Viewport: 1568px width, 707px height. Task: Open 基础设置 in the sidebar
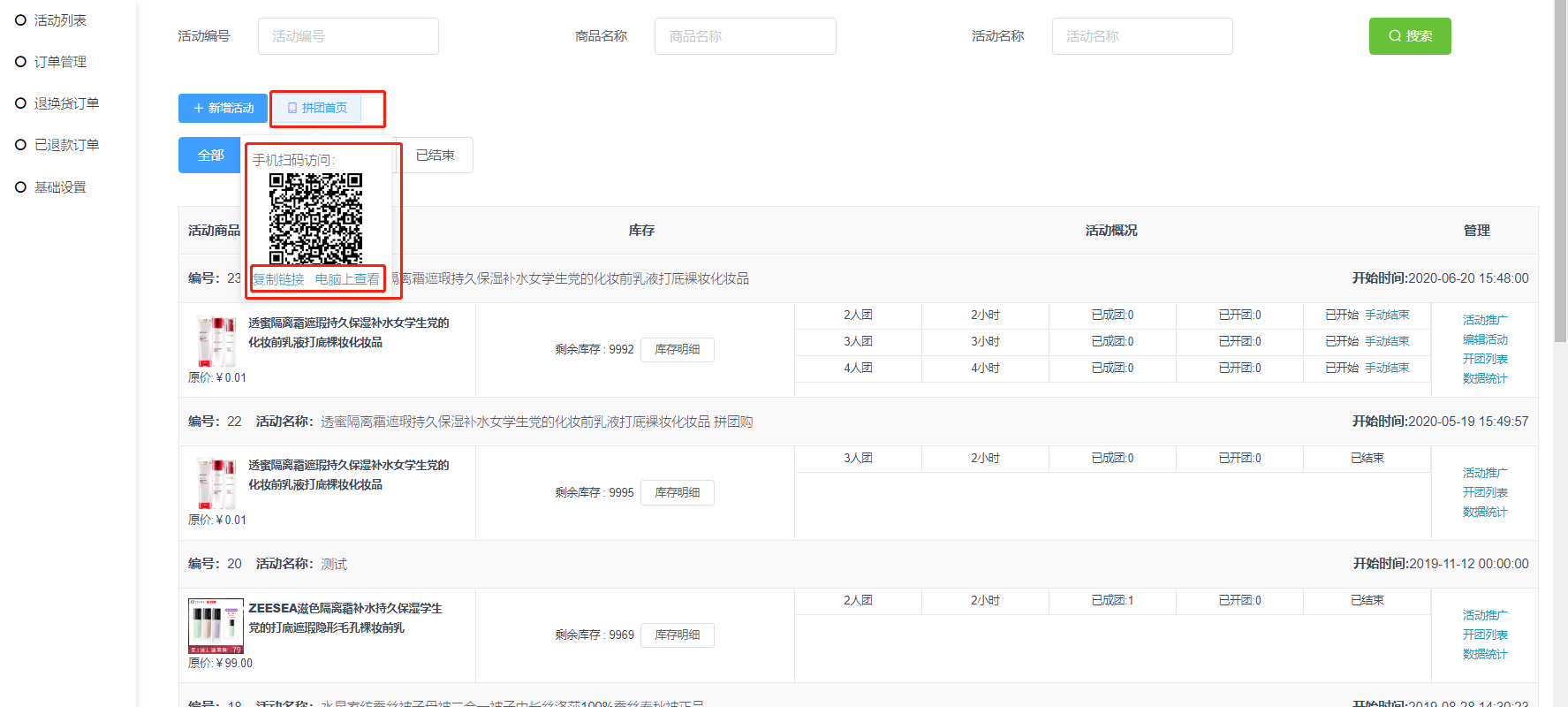pyautogui.click(x=60, y=187)
